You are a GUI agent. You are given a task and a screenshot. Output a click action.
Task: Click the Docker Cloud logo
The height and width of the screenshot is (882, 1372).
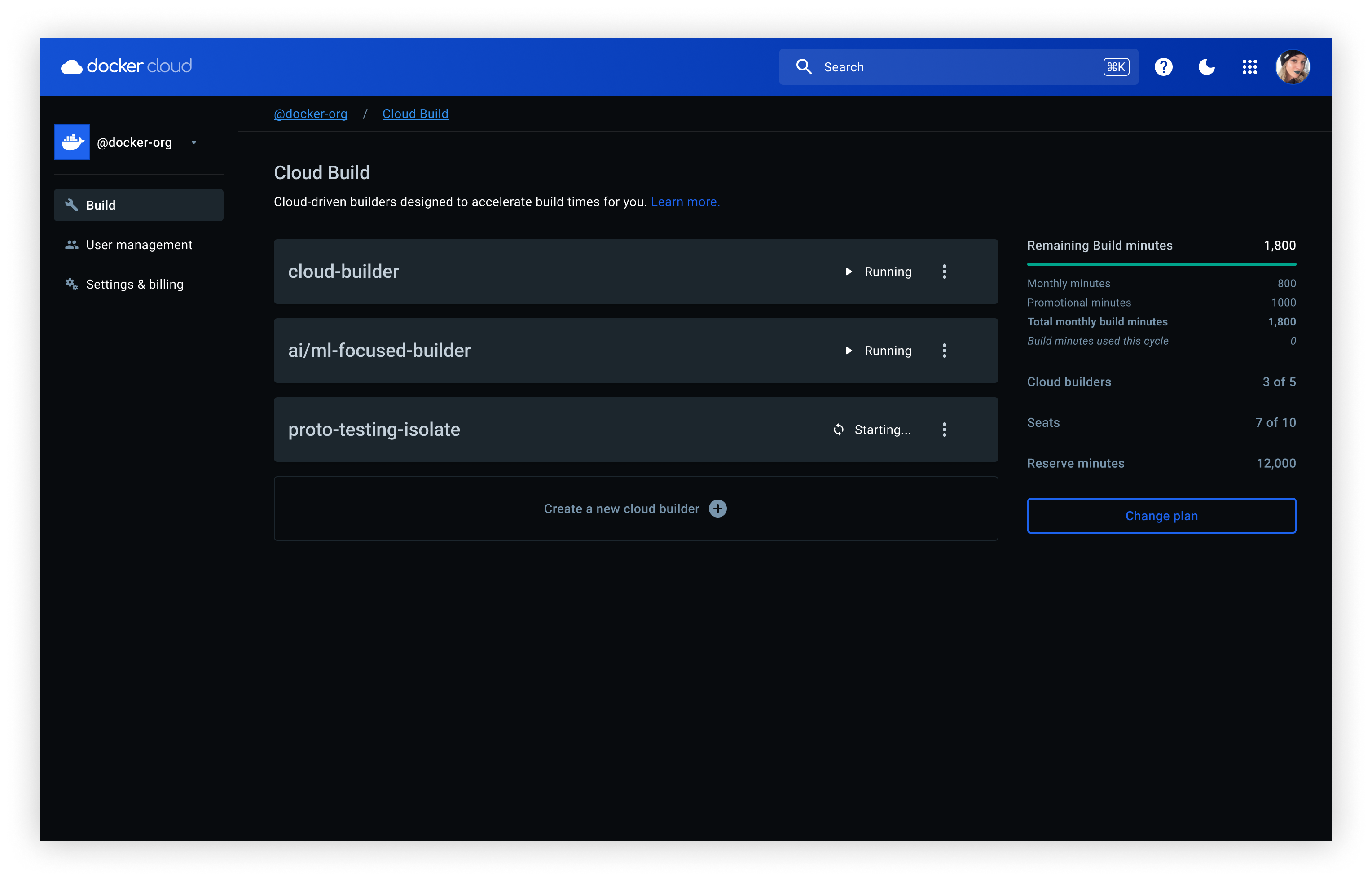[126, 66]
